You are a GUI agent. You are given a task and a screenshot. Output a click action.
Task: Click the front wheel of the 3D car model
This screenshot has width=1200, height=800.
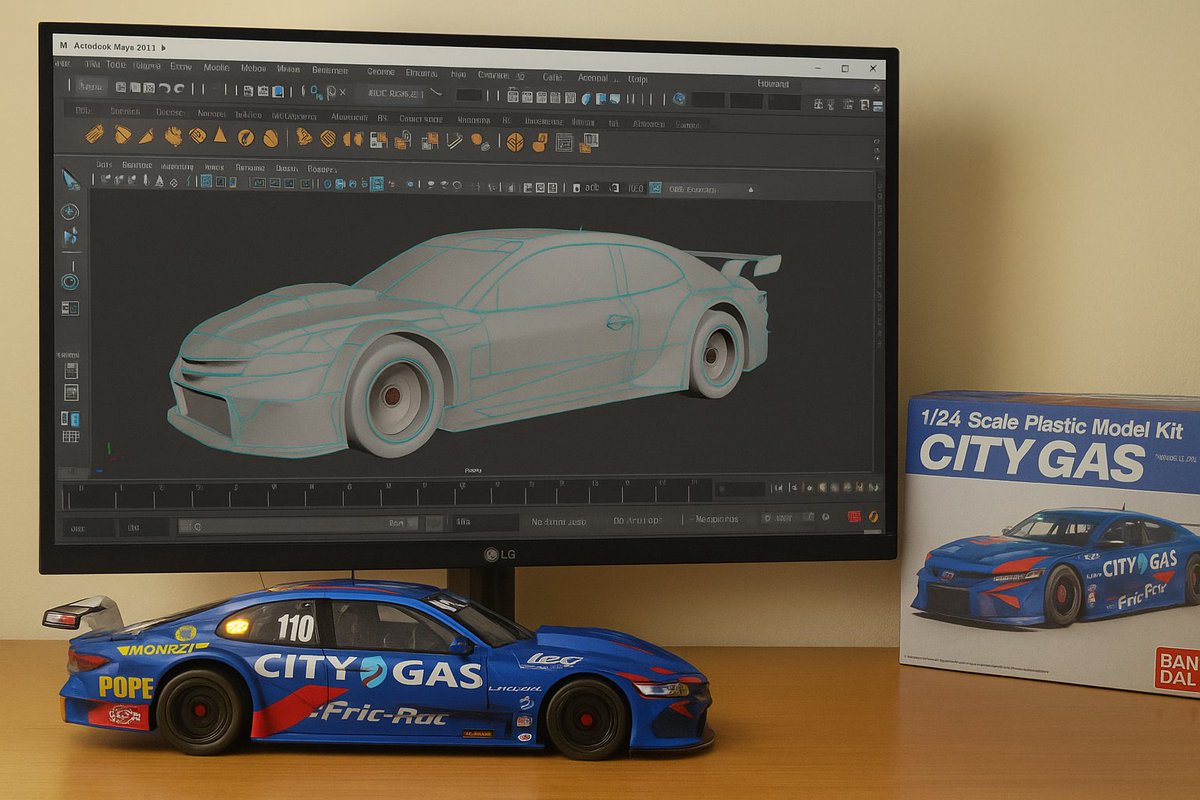(x=393, y=396)
